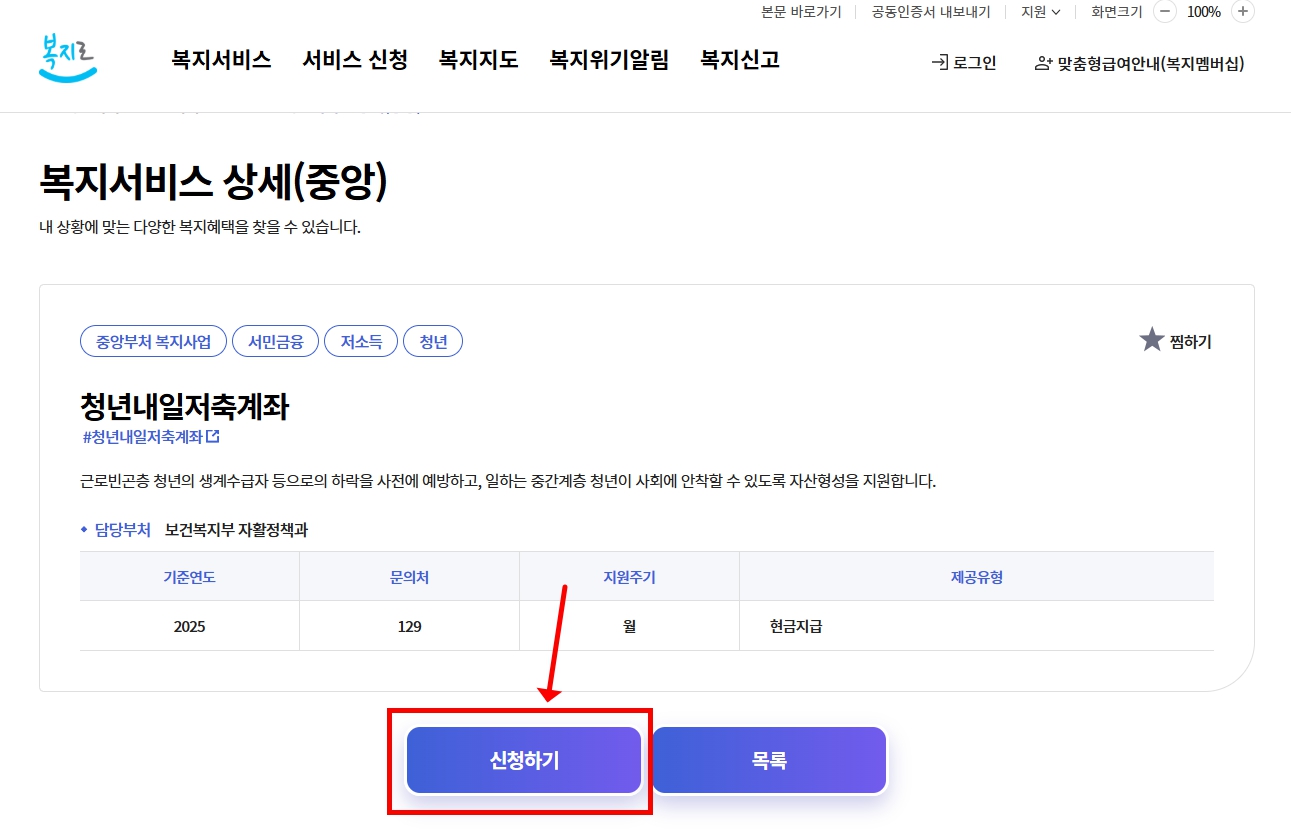Open the 복지서비스 menu
1291x830 pixels.
pos(221,60)
